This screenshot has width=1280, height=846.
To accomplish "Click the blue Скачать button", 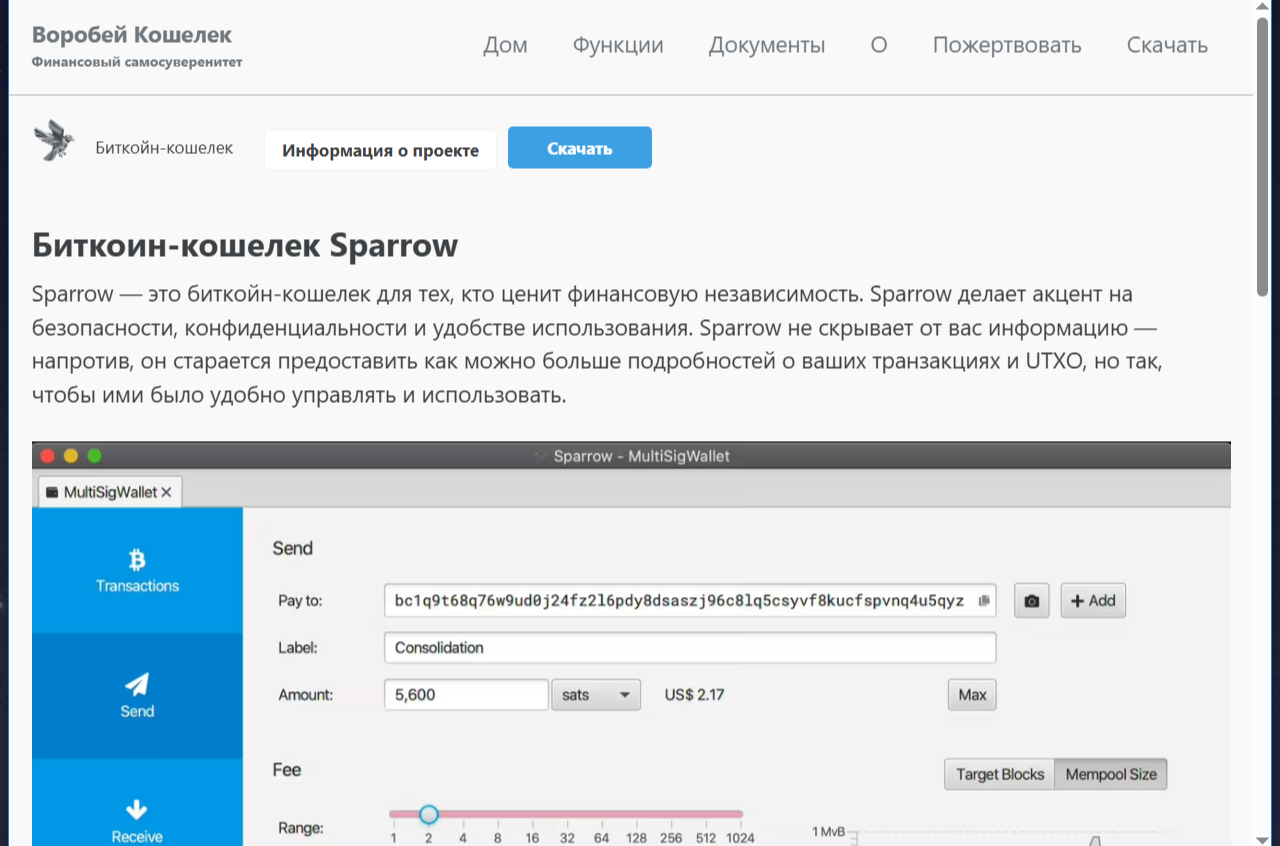I will pos(579,148).
